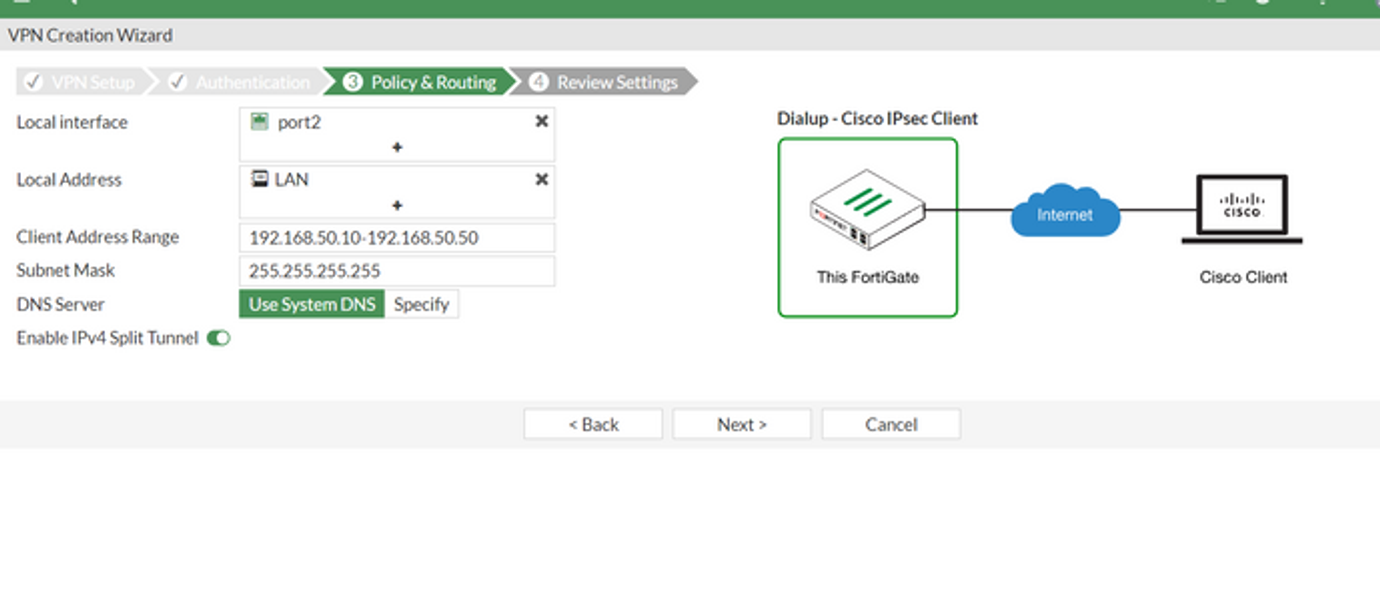Remove port2 from Local interface

[x=541, y=121]
